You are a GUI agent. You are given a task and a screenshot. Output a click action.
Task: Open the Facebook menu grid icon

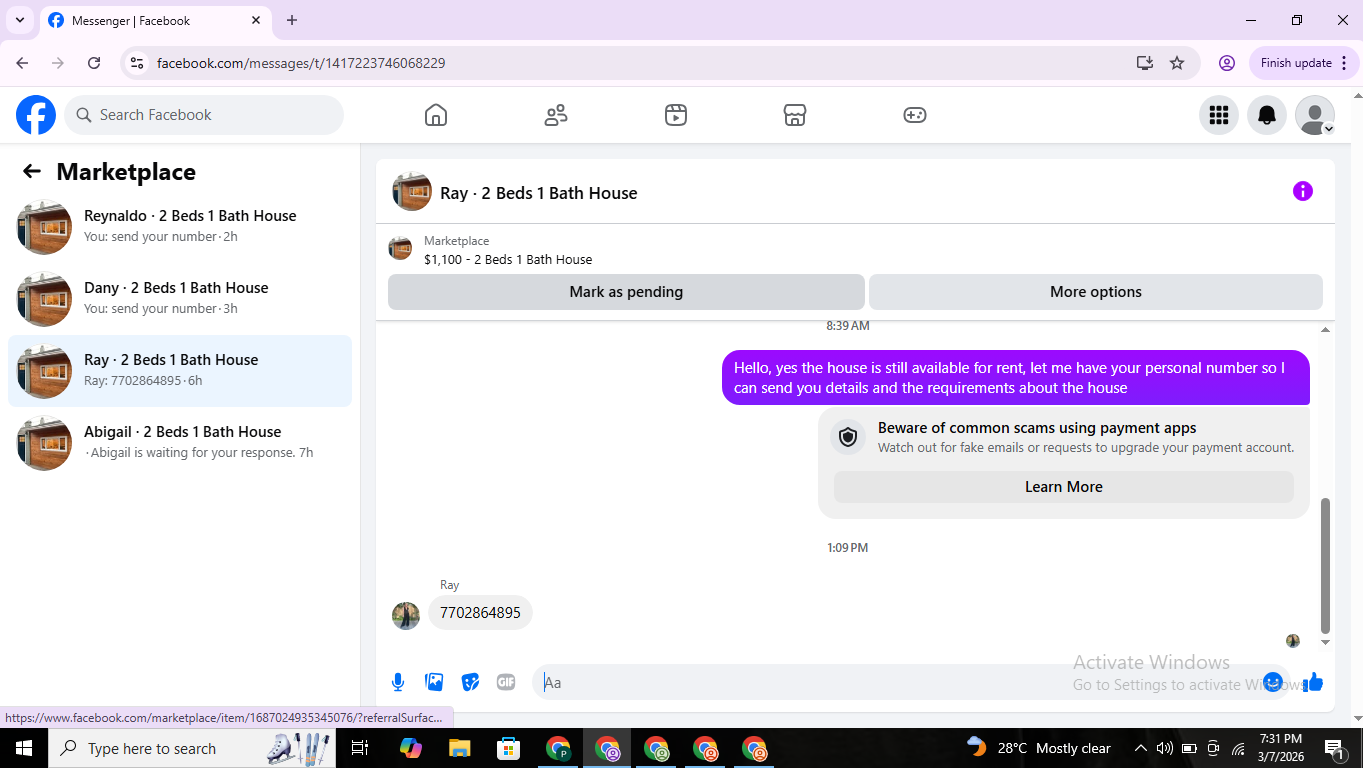[x=1219, y=115]
